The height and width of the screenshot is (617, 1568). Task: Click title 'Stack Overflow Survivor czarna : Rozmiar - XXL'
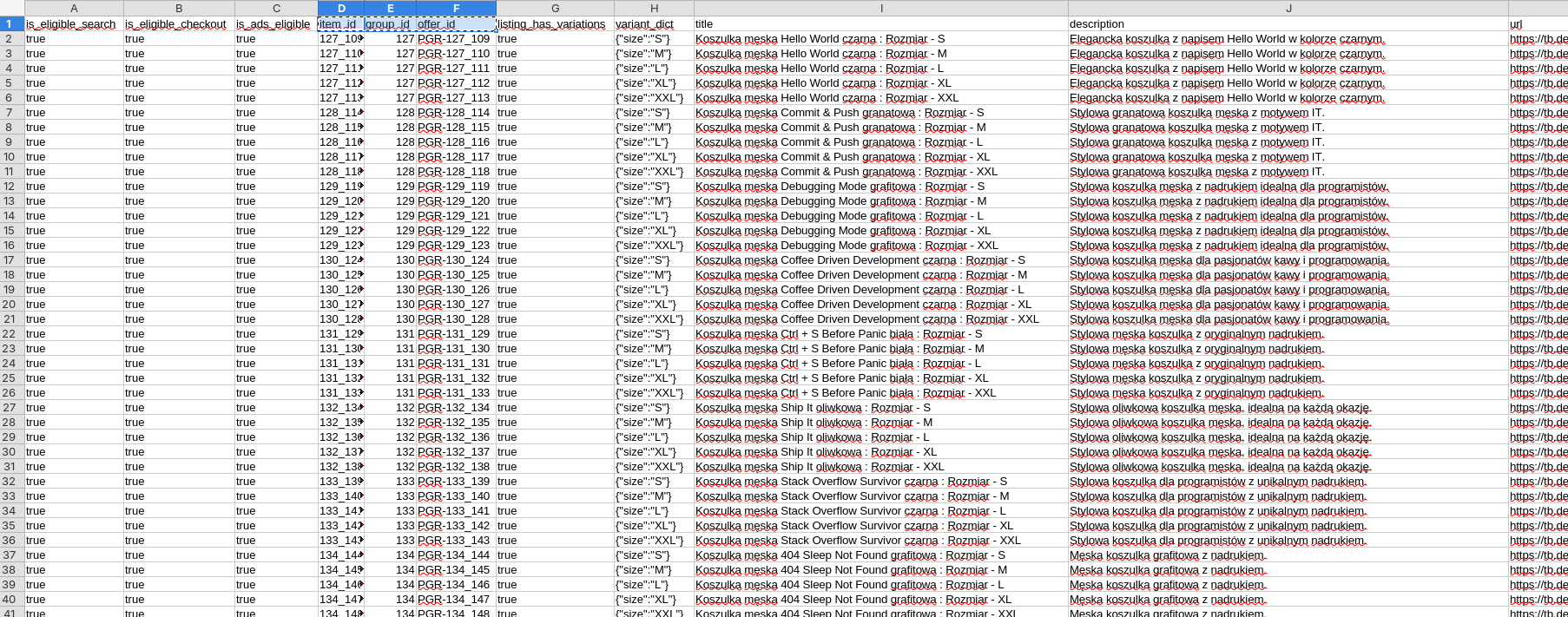[881, 541]
